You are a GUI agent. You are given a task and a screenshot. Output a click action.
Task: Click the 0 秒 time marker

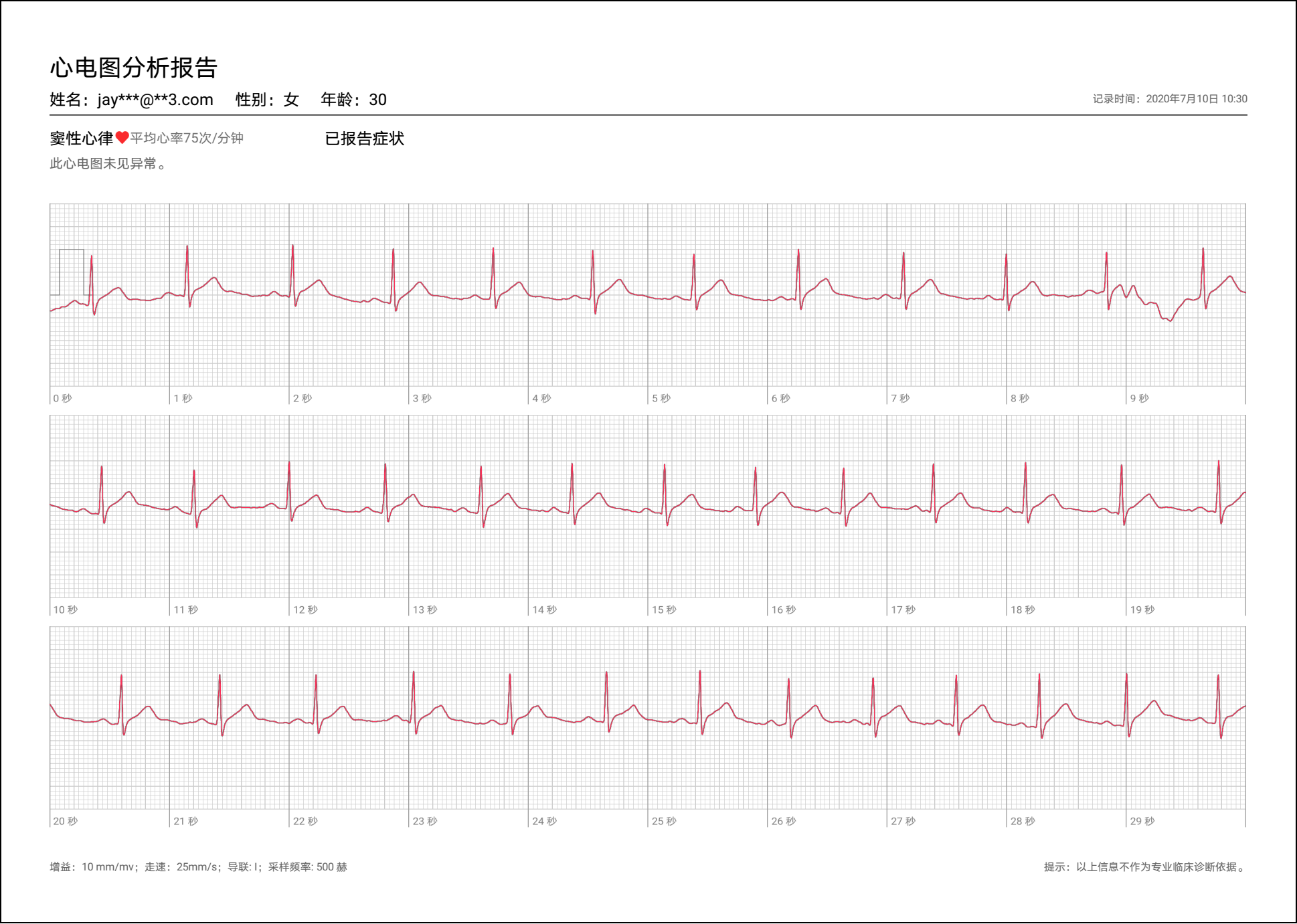tap(62, 398)
